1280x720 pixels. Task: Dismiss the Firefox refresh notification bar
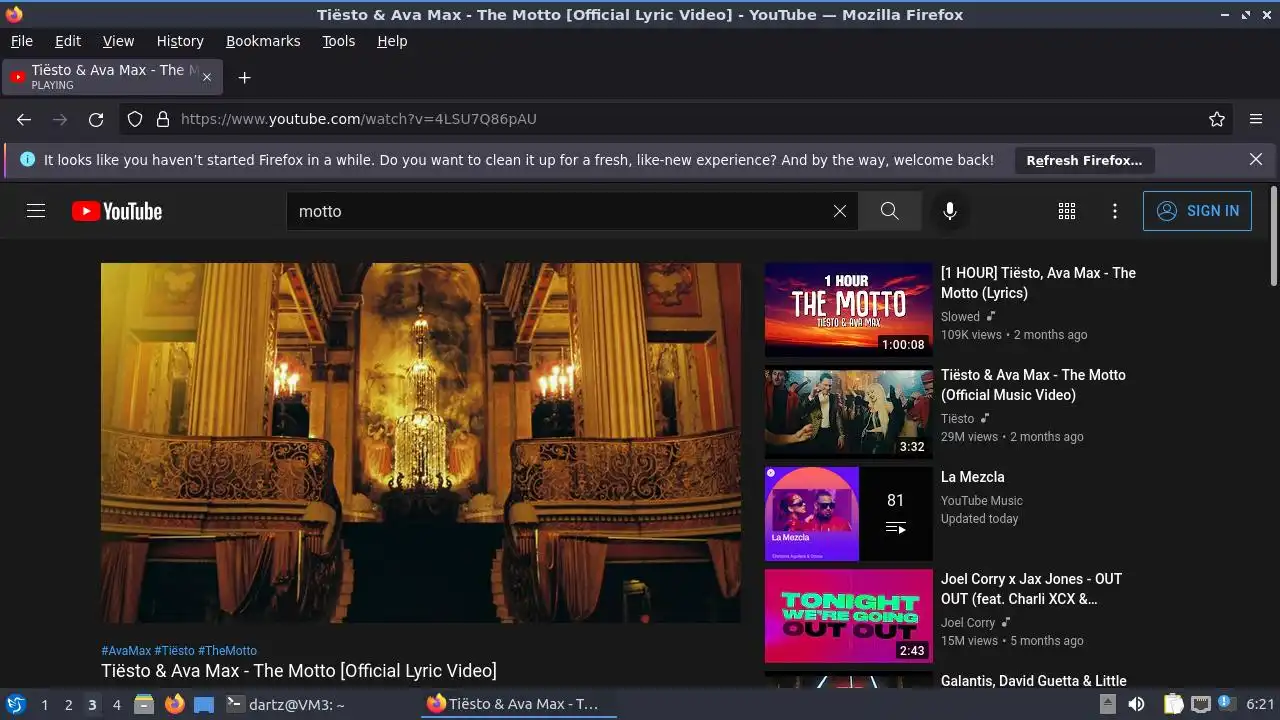point(1256,159)
